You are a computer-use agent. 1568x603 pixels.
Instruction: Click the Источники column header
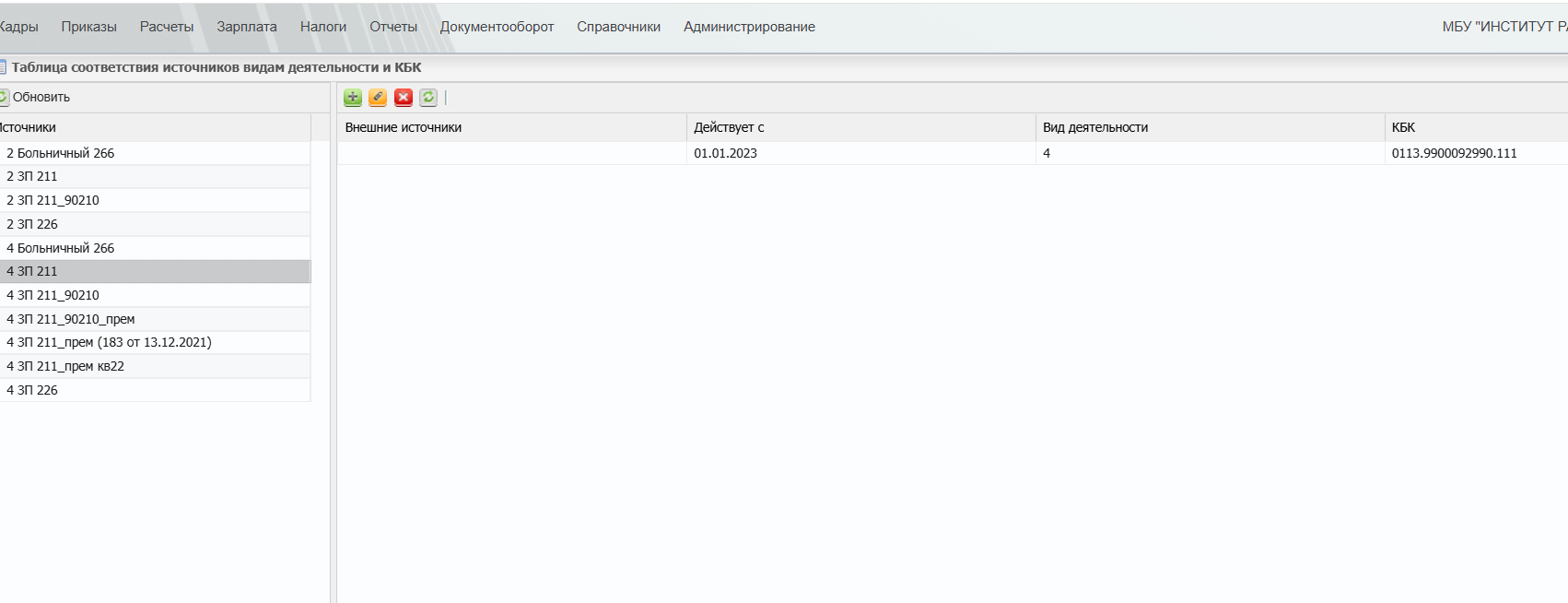[x=155, y=127]
